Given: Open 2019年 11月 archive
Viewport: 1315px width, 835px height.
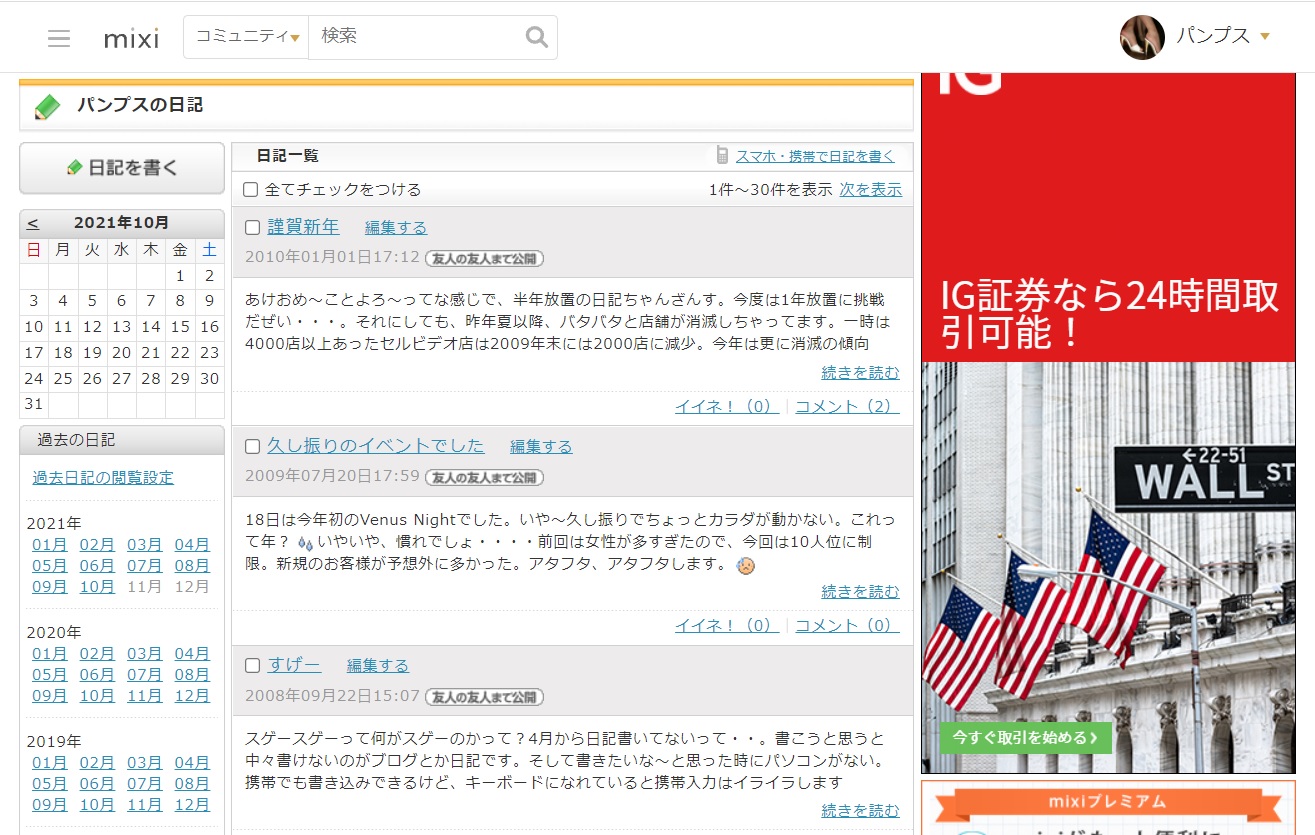Looking at the screenshot, I should click(144, 805).
